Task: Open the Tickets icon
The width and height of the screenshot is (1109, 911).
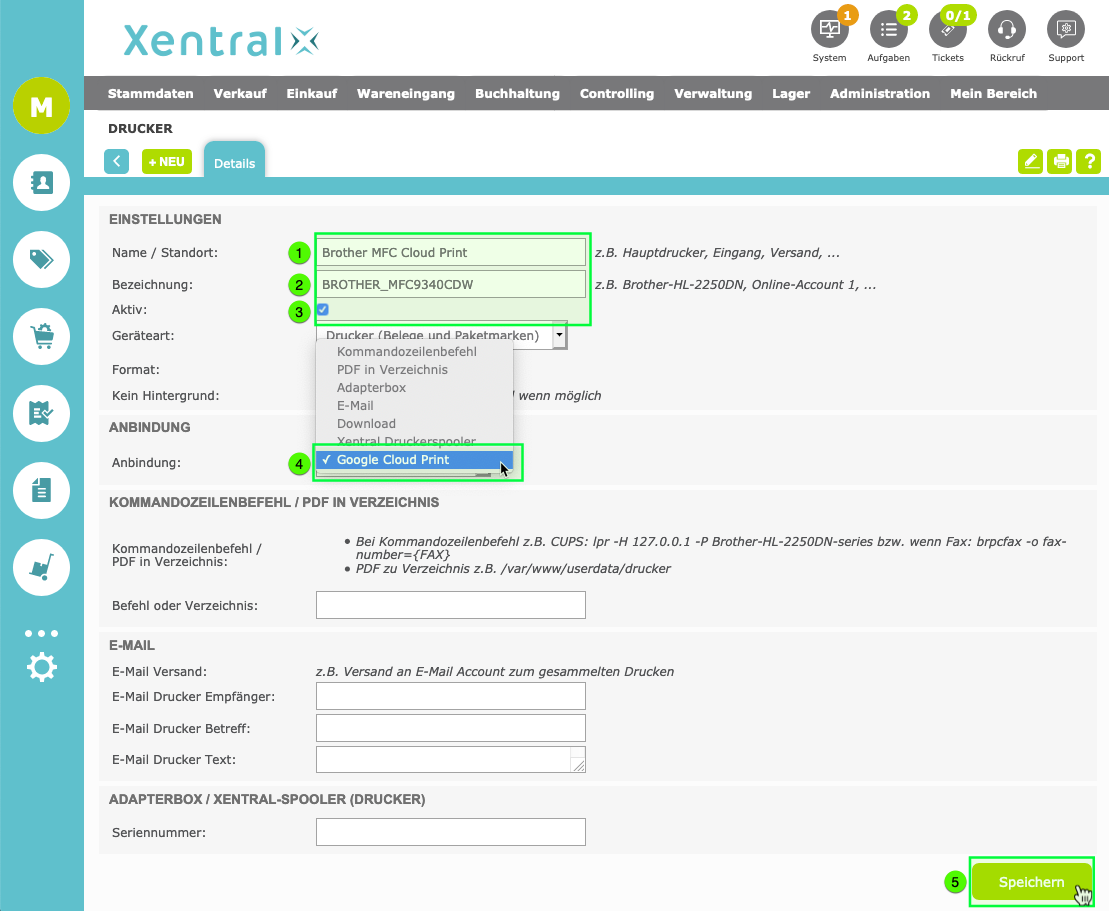Action: coord(947,30)
